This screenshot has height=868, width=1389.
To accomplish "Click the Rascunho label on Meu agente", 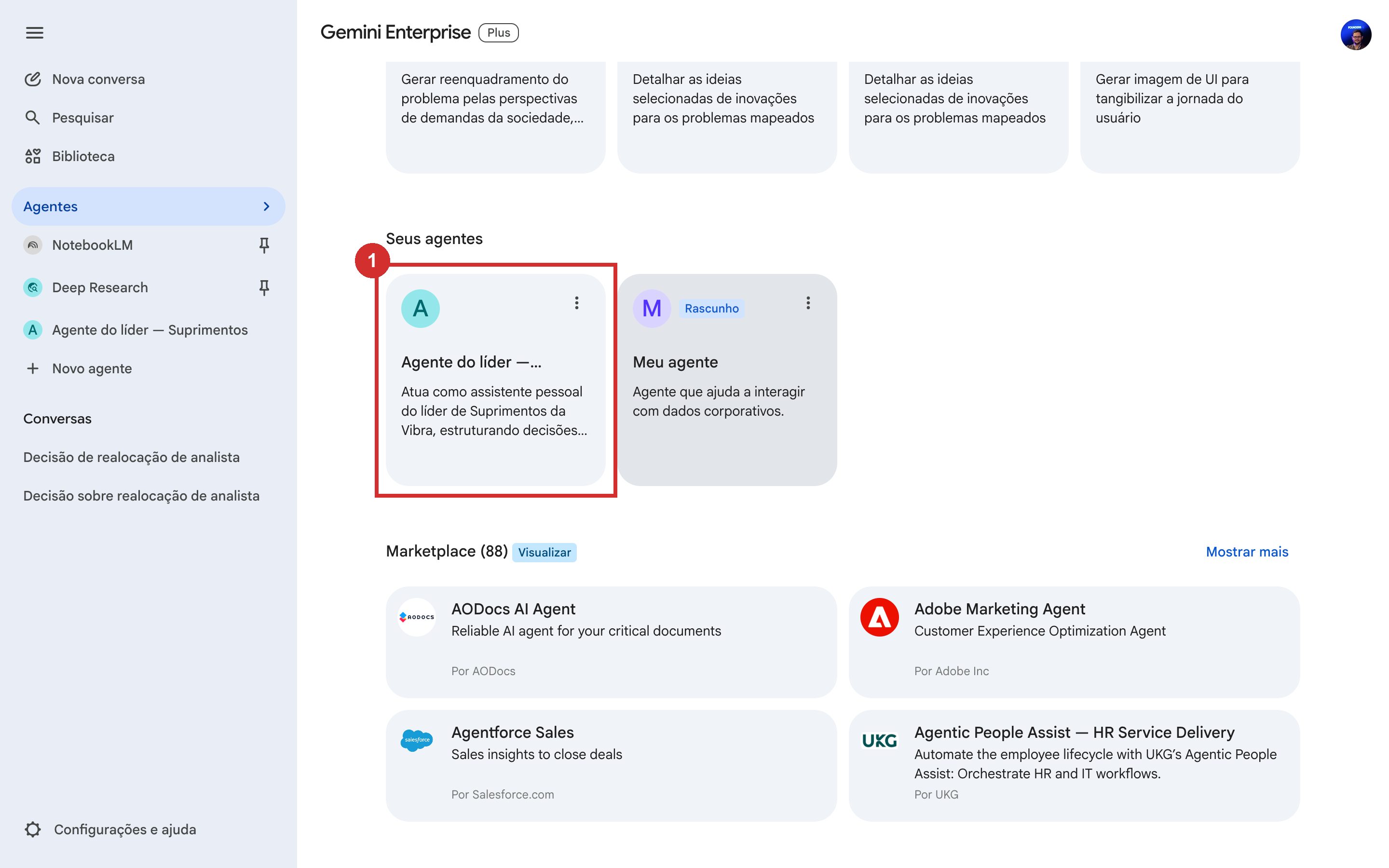I will (x=712, y=309).
